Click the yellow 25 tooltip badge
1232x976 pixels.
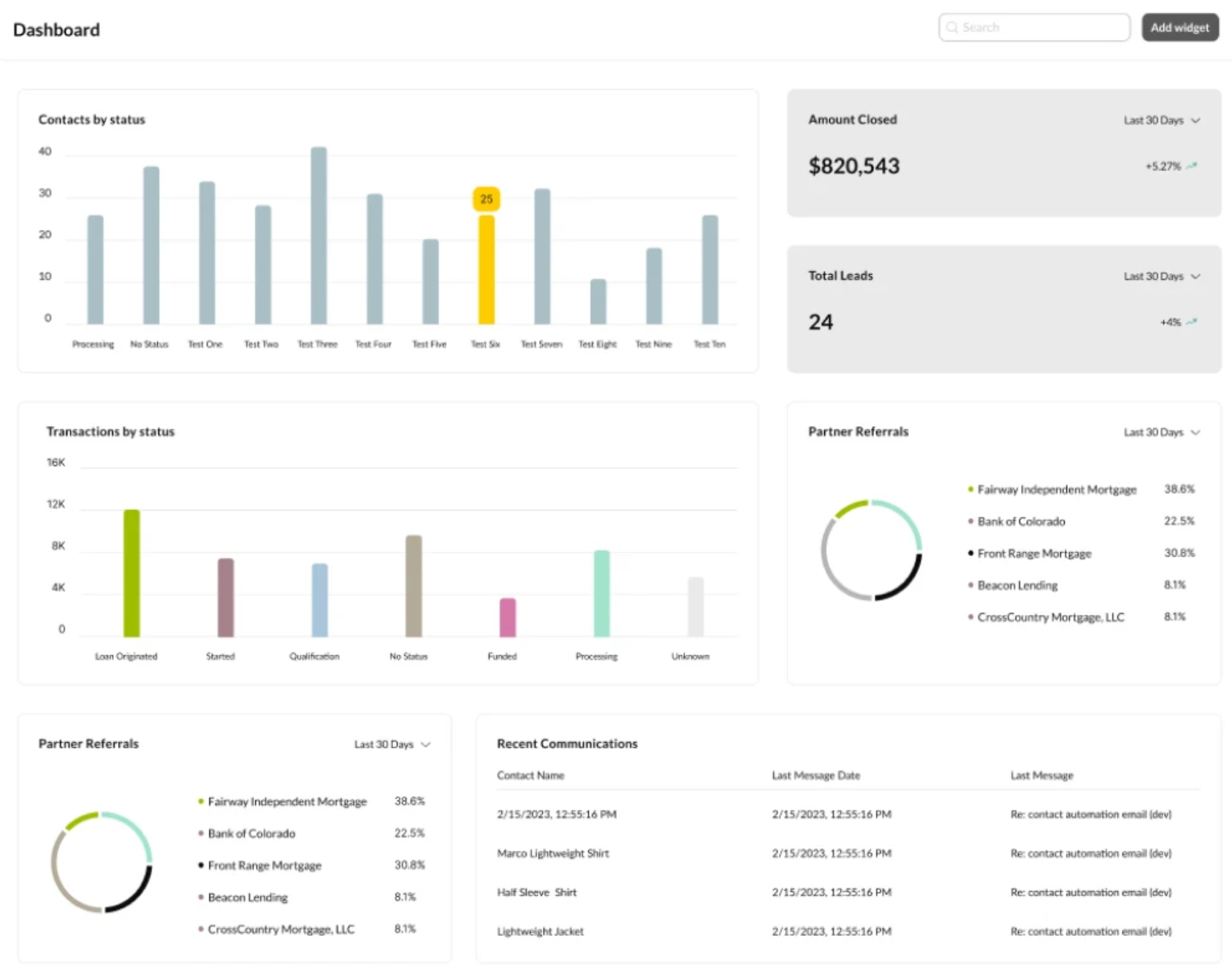(x=486, y=199)
